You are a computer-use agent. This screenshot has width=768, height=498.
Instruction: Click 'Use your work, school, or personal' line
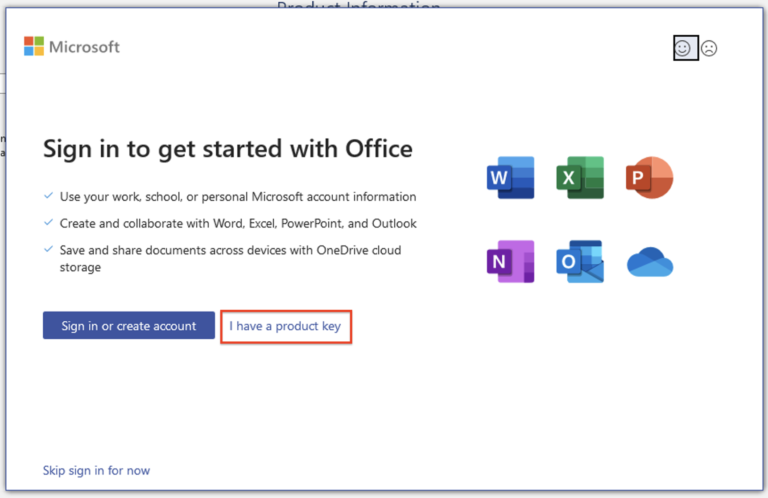[238, 197]
